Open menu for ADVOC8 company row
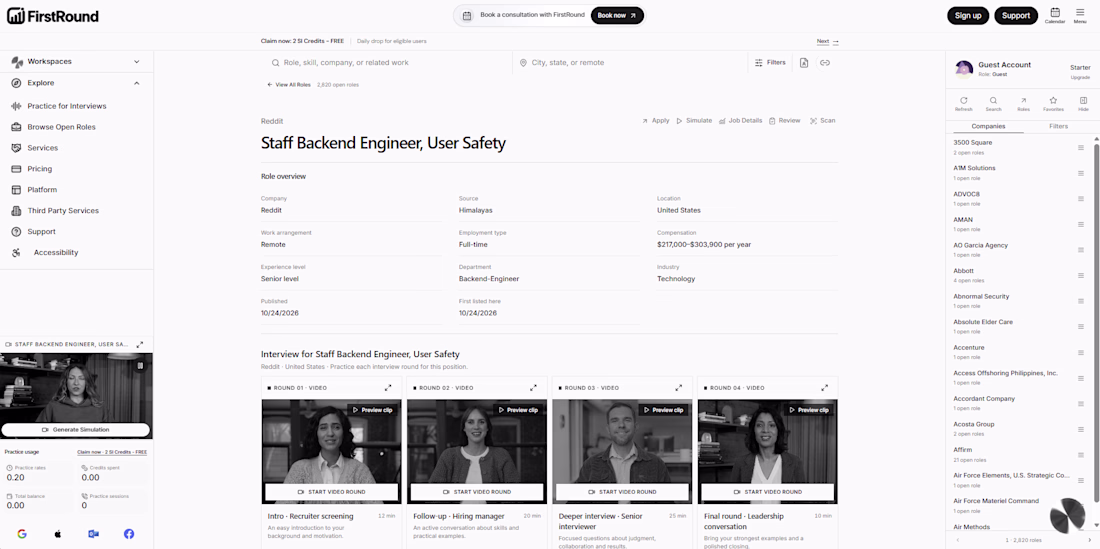1100x549 pixels. coord(1080,198)
